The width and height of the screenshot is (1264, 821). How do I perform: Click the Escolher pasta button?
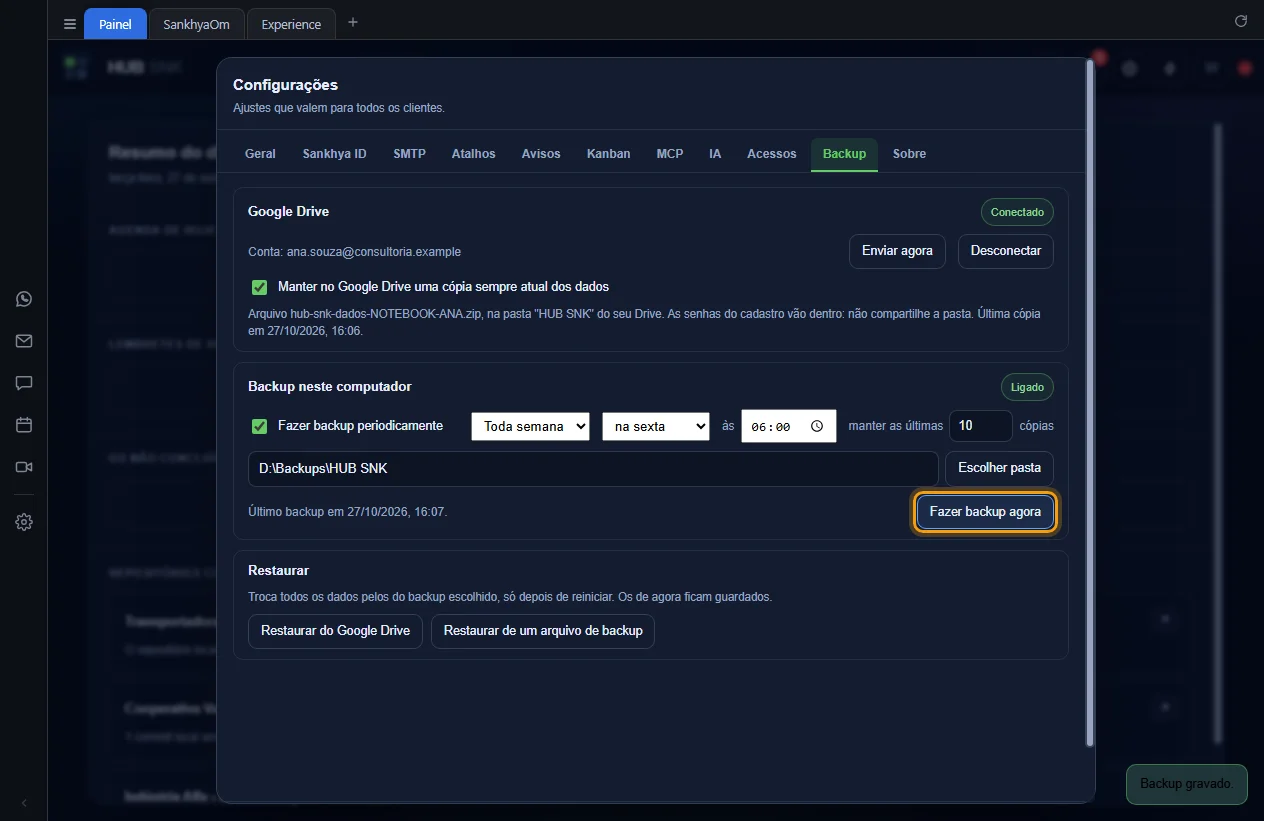(x=999, y=468)
